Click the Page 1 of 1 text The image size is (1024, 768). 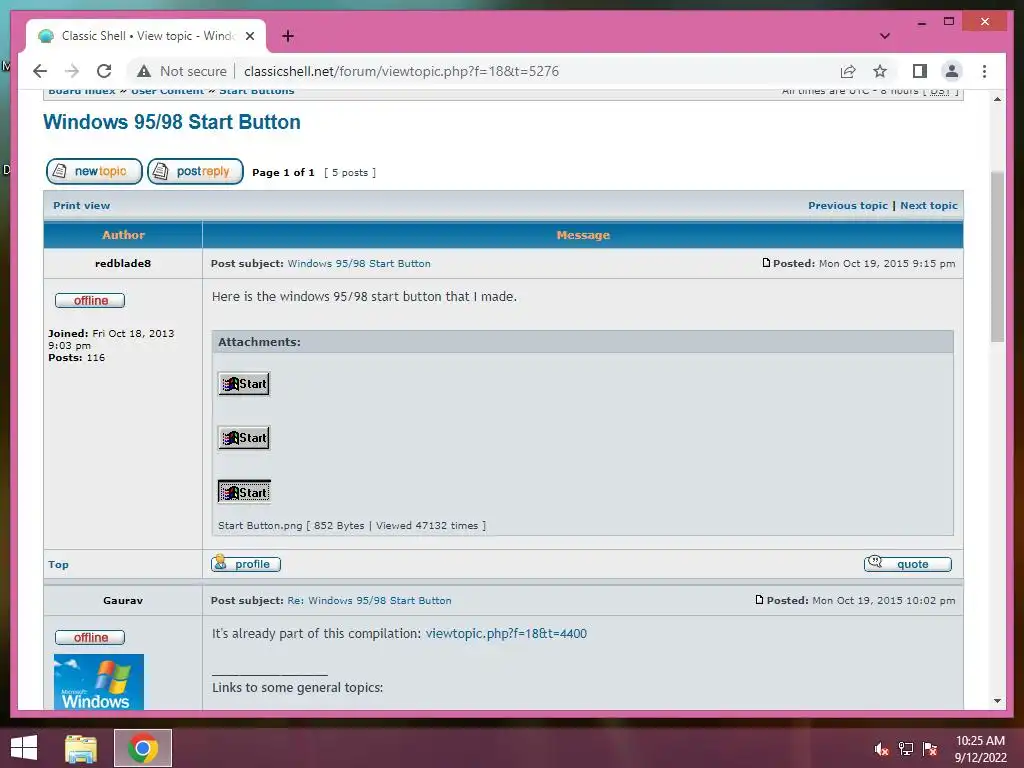tap(283, 173)
